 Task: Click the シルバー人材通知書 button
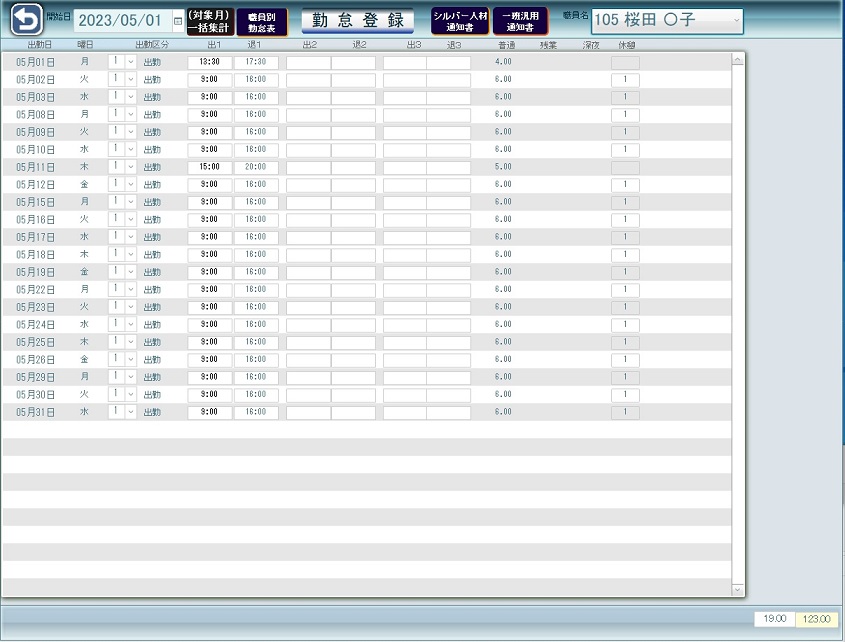(460, 22)
